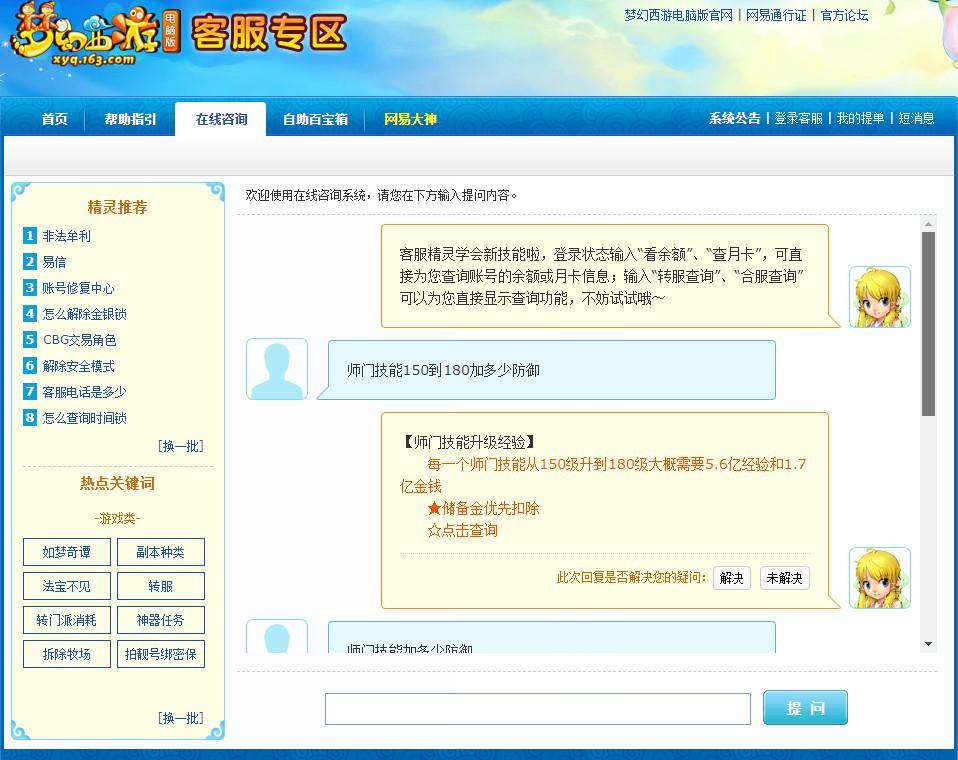Switch to the 自助百宝箱 tab

(315, 118)
